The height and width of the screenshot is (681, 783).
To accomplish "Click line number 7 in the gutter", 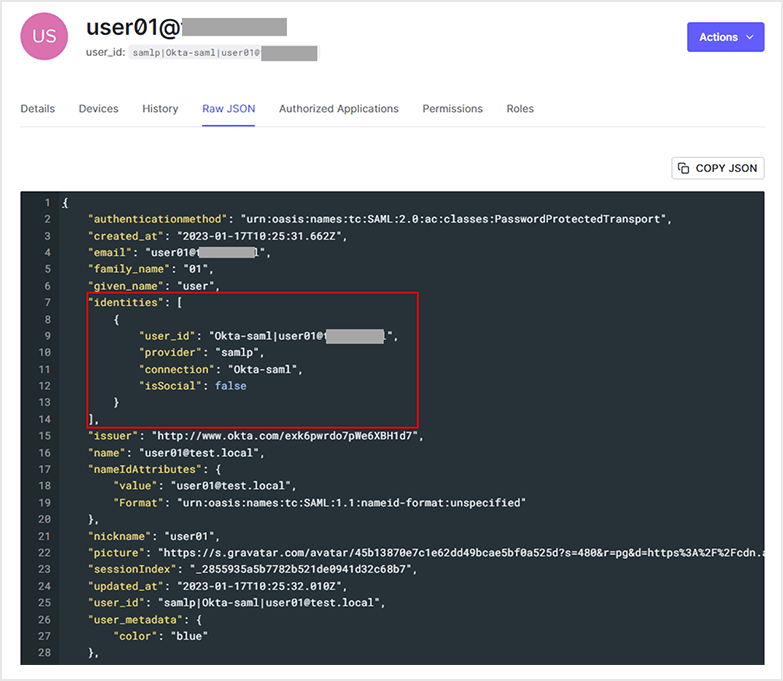I will [x=44, y=303].
